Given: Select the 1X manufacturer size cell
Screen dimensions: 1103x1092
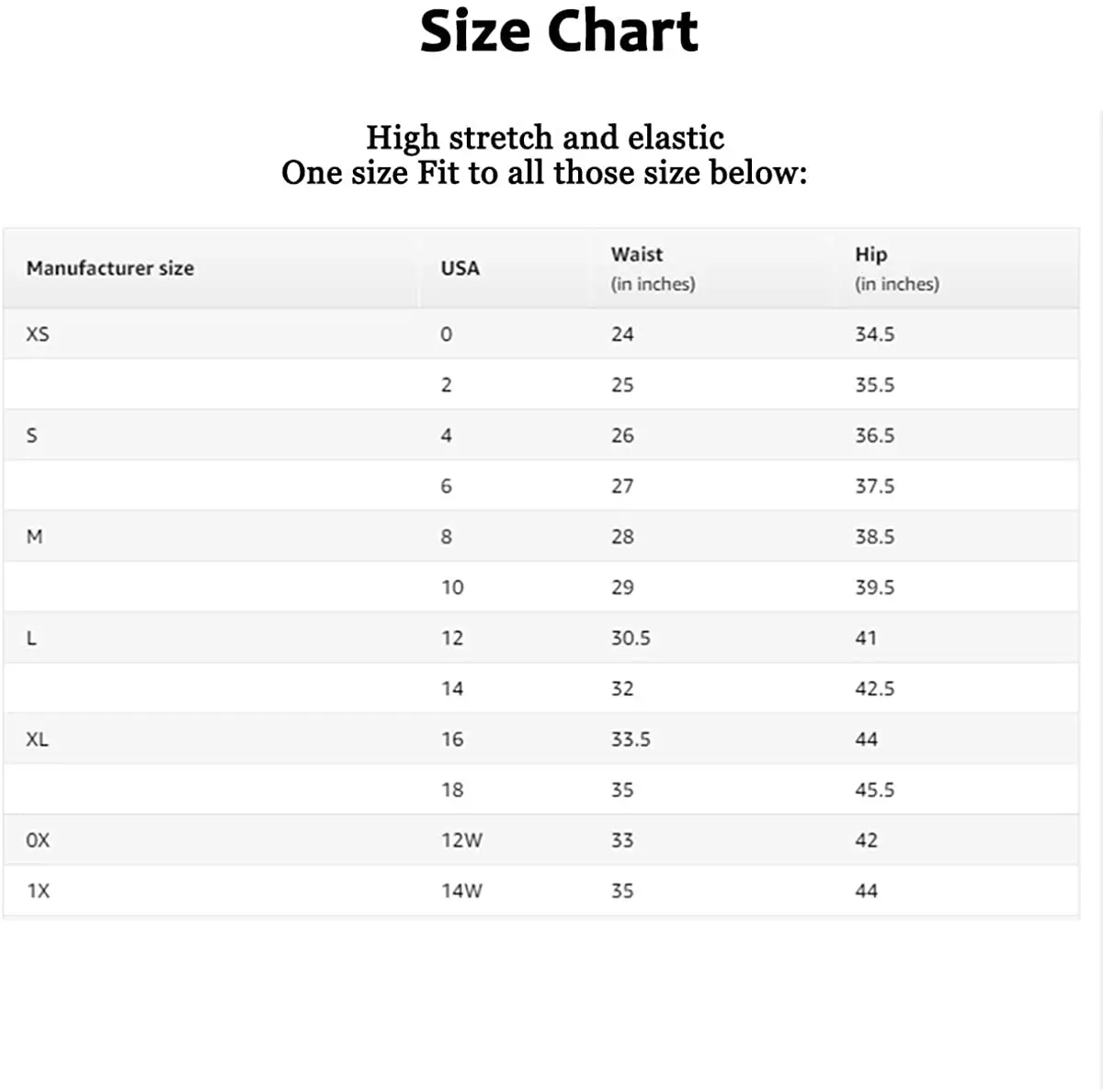Looking at the screenshot, I should pyautogui.click(x=38, y=891).
